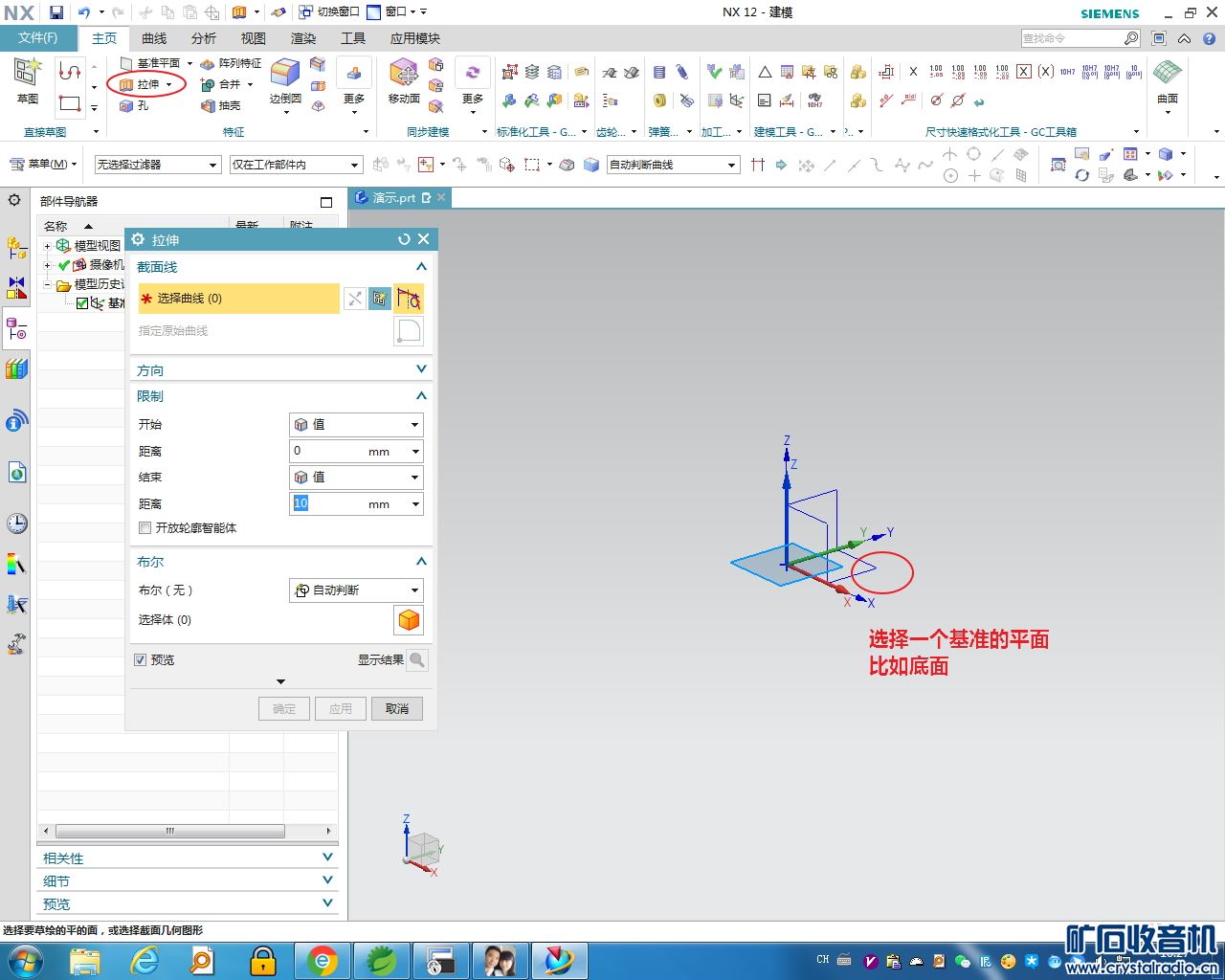Enable the 开放轮廓智能体 checkbox
This screenshot has width=1225, height=980.
[145, 527]
